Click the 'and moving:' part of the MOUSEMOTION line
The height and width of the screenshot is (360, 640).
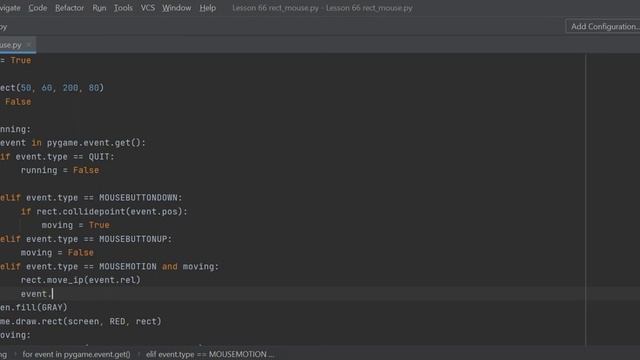tap(190, 267)
